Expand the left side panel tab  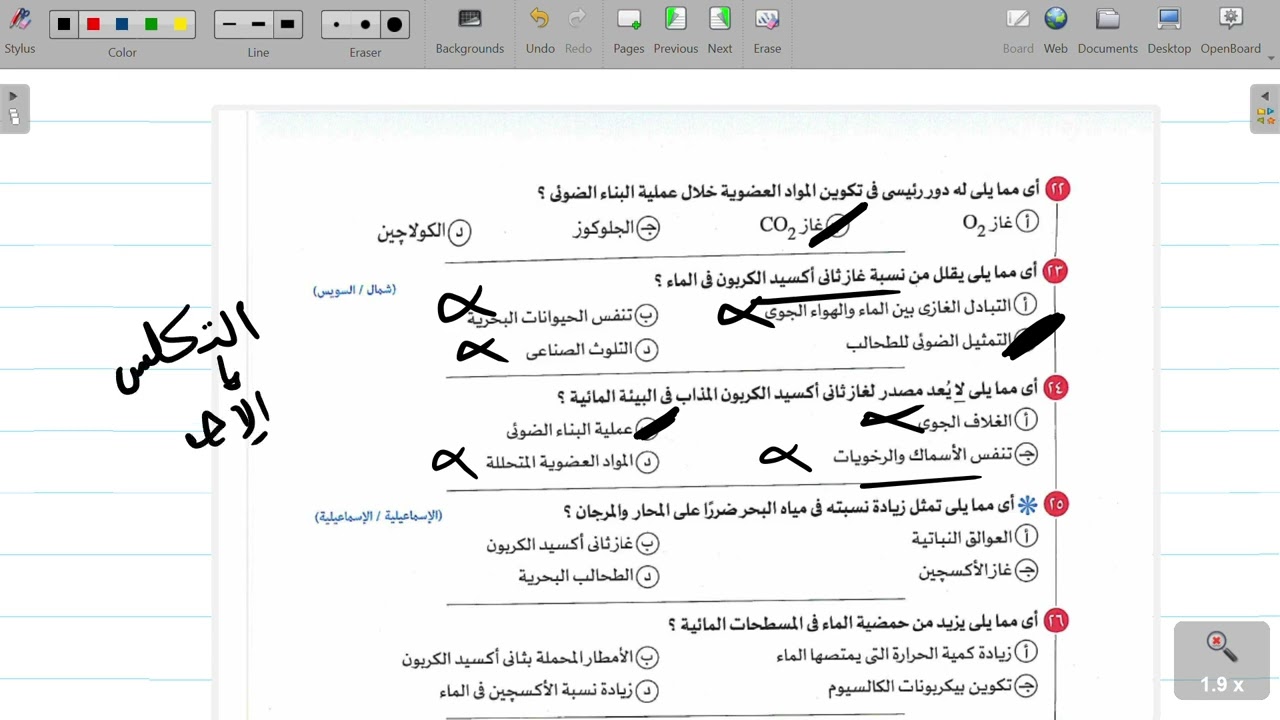coord(14,108)
